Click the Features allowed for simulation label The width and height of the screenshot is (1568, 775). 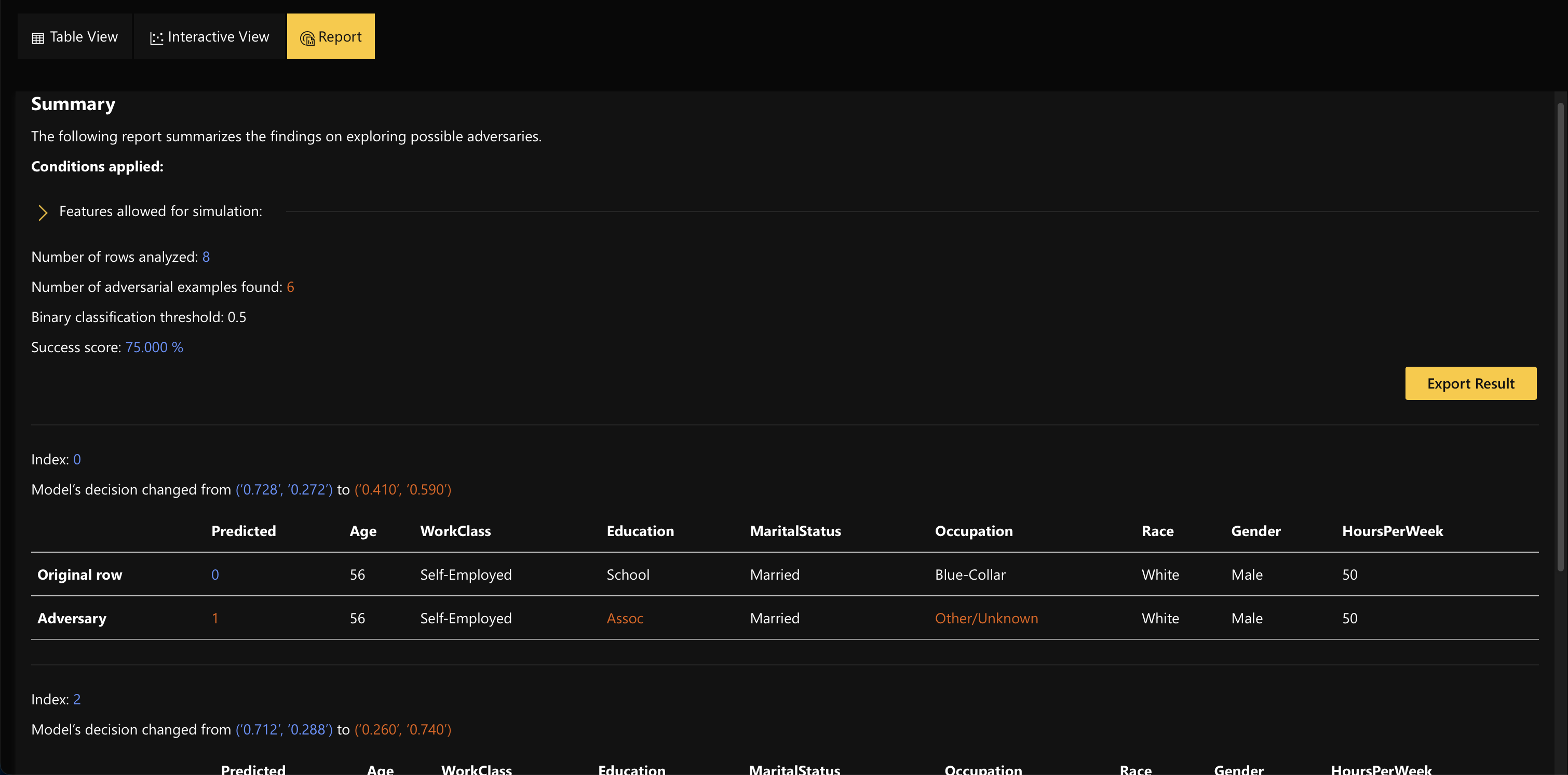pyautogui.click(x=161, y=211)
